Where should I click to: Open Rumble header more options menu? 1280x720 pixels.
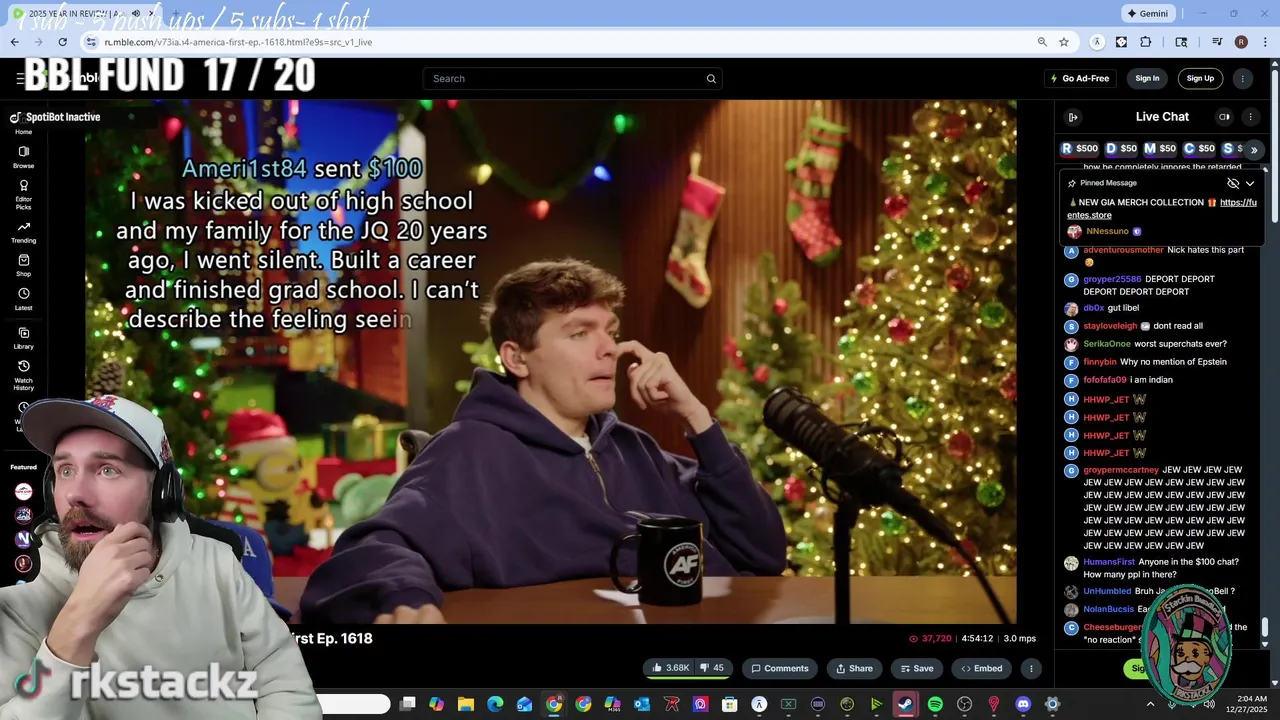click(1243, 79)
